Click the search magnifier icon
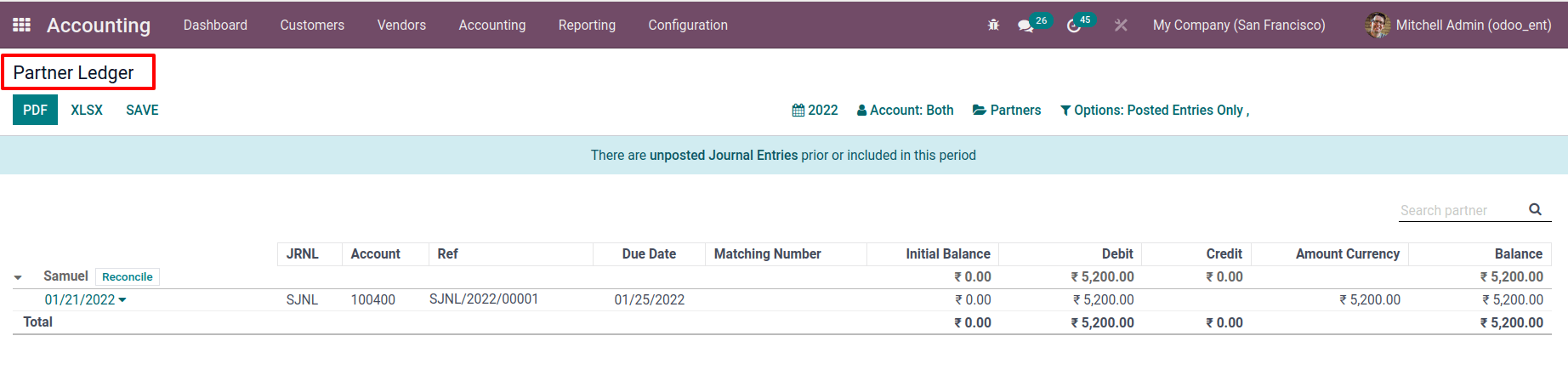Screen dimensions: 1568x387 1535,209
